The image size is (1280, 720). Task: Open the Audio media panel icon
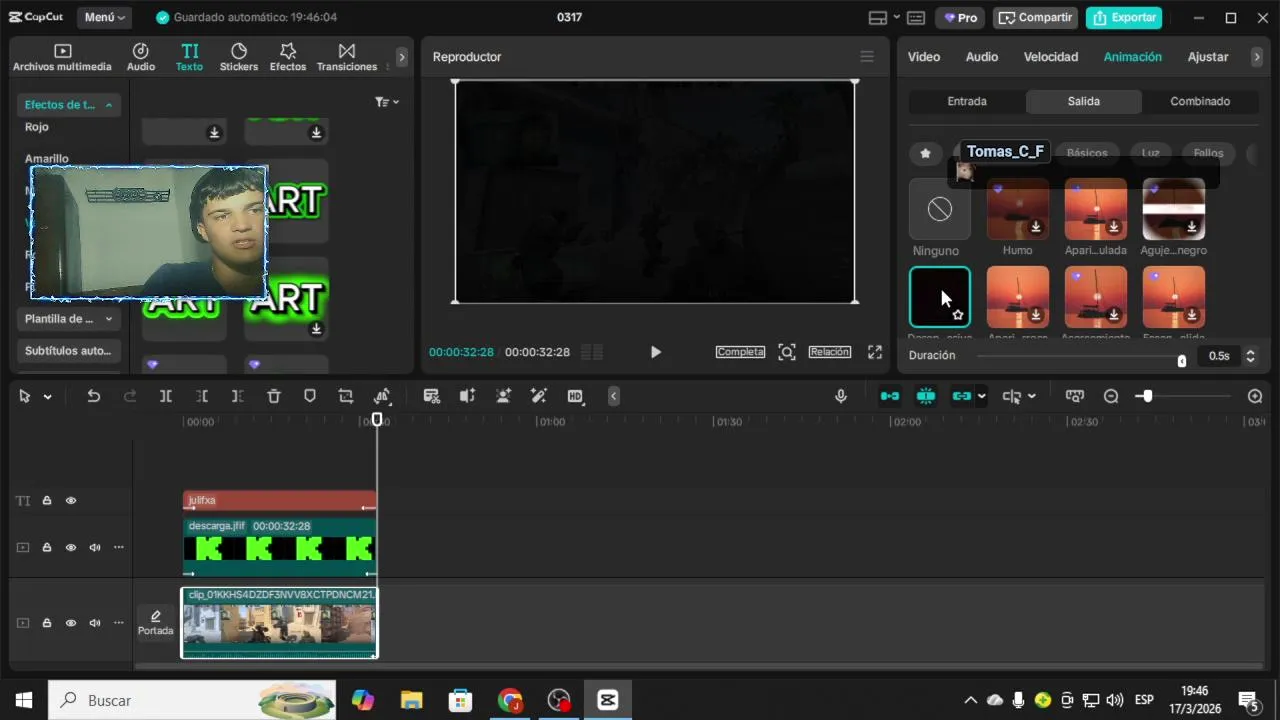tap(141, 58)
